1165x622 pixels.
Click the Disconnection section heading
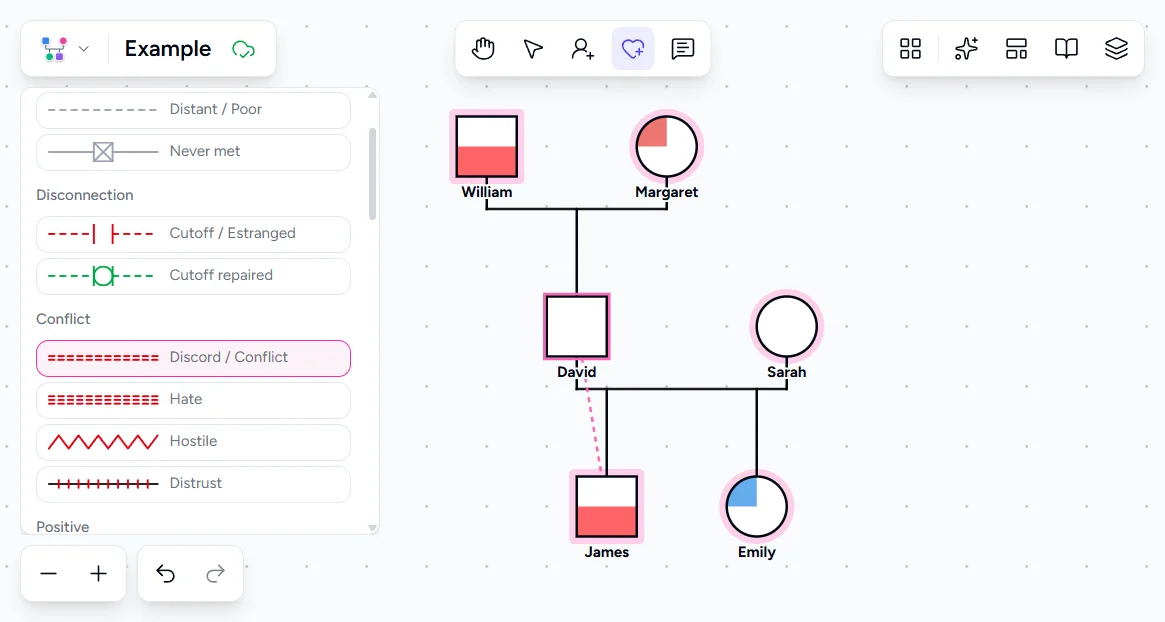click(85, 195)
